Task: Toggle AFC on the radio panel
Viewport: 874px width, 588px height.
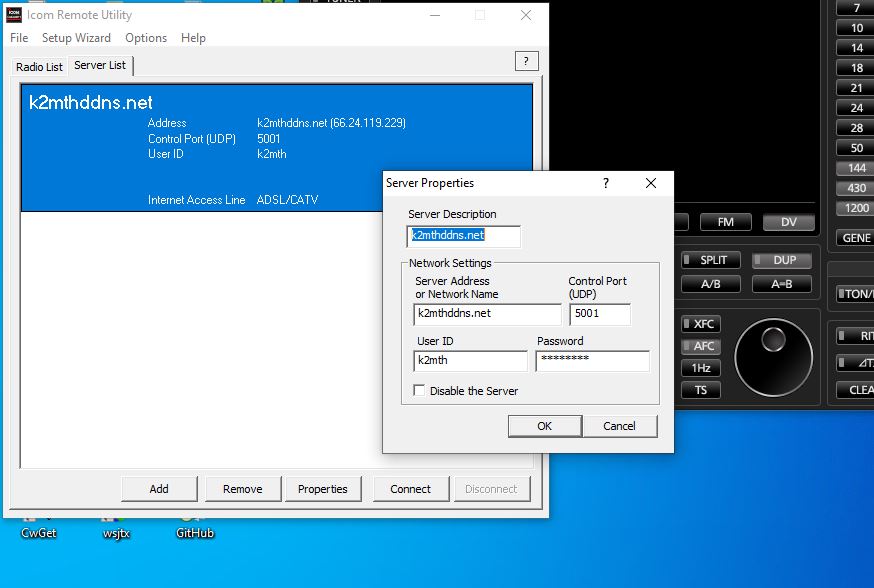Action: pyautogui.click(x=701, y=346)
